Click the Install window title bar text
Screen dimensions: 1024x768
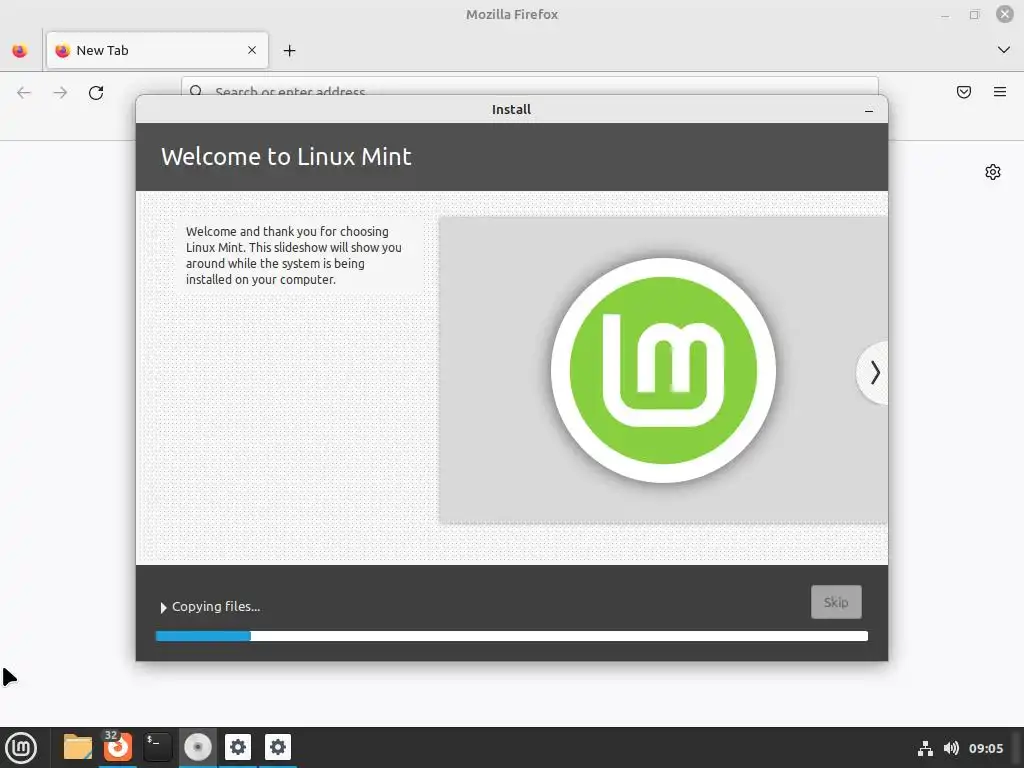511,110
